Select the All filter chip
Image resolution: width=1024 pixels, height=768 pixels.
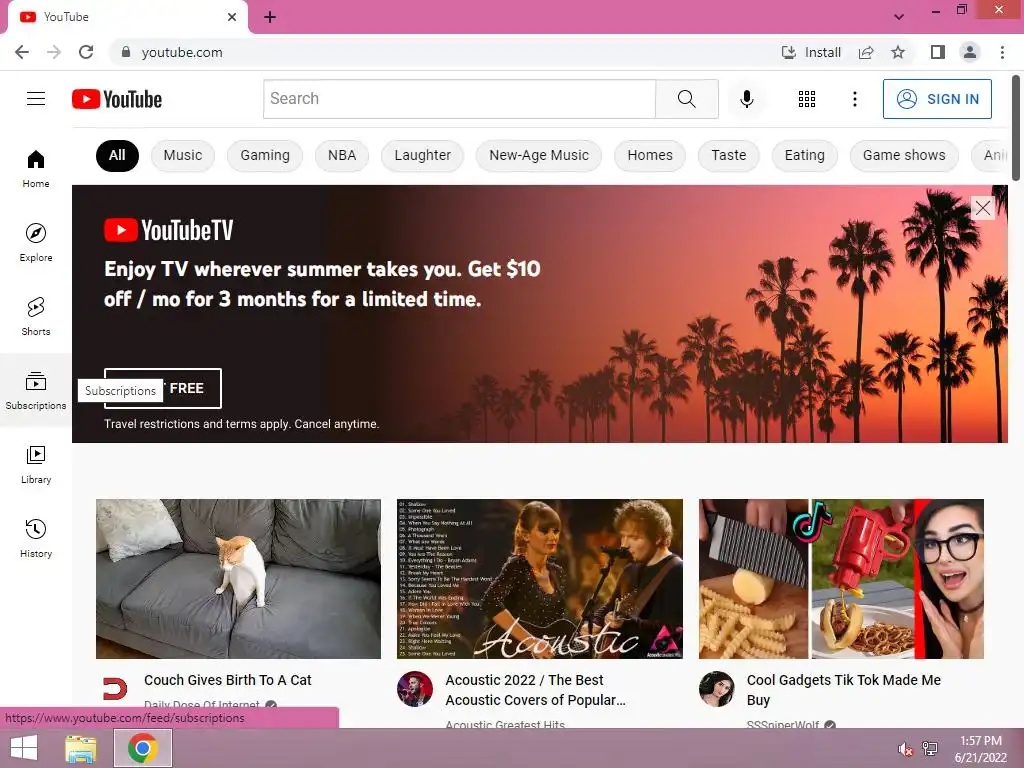pyautogui.click(x=118, y=155)
